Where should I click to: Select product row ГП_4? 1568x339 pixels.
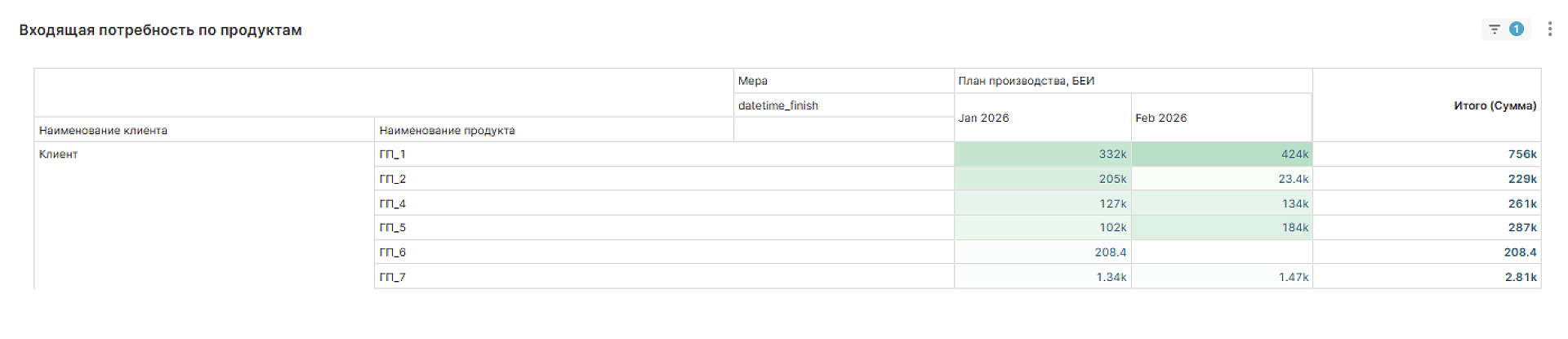[393, 203]
